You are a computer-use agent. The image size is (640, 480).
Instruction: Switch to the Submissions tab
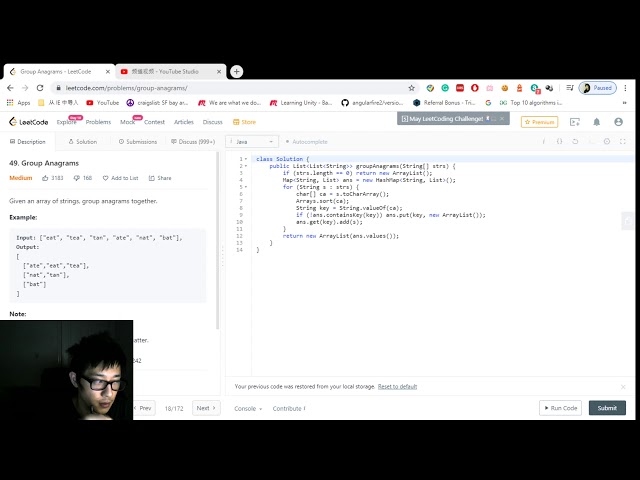click(x=138, y=142)
